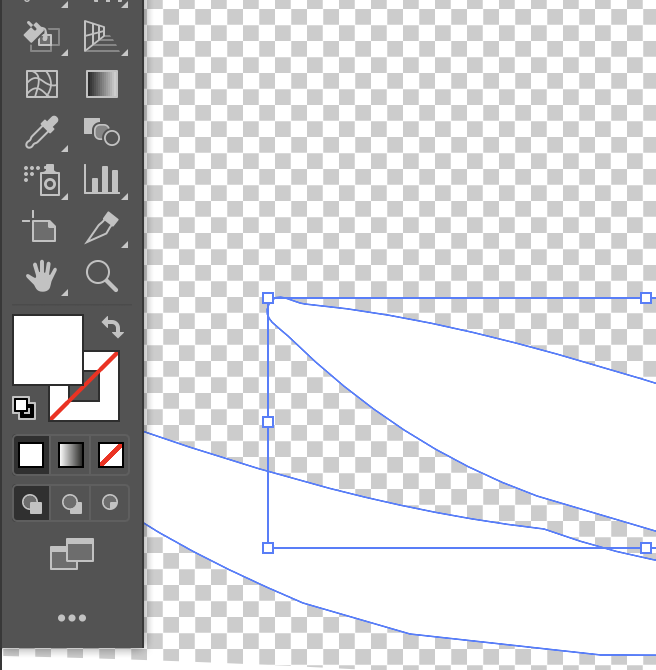Switch to Draw Inside mode

point(110,503)
